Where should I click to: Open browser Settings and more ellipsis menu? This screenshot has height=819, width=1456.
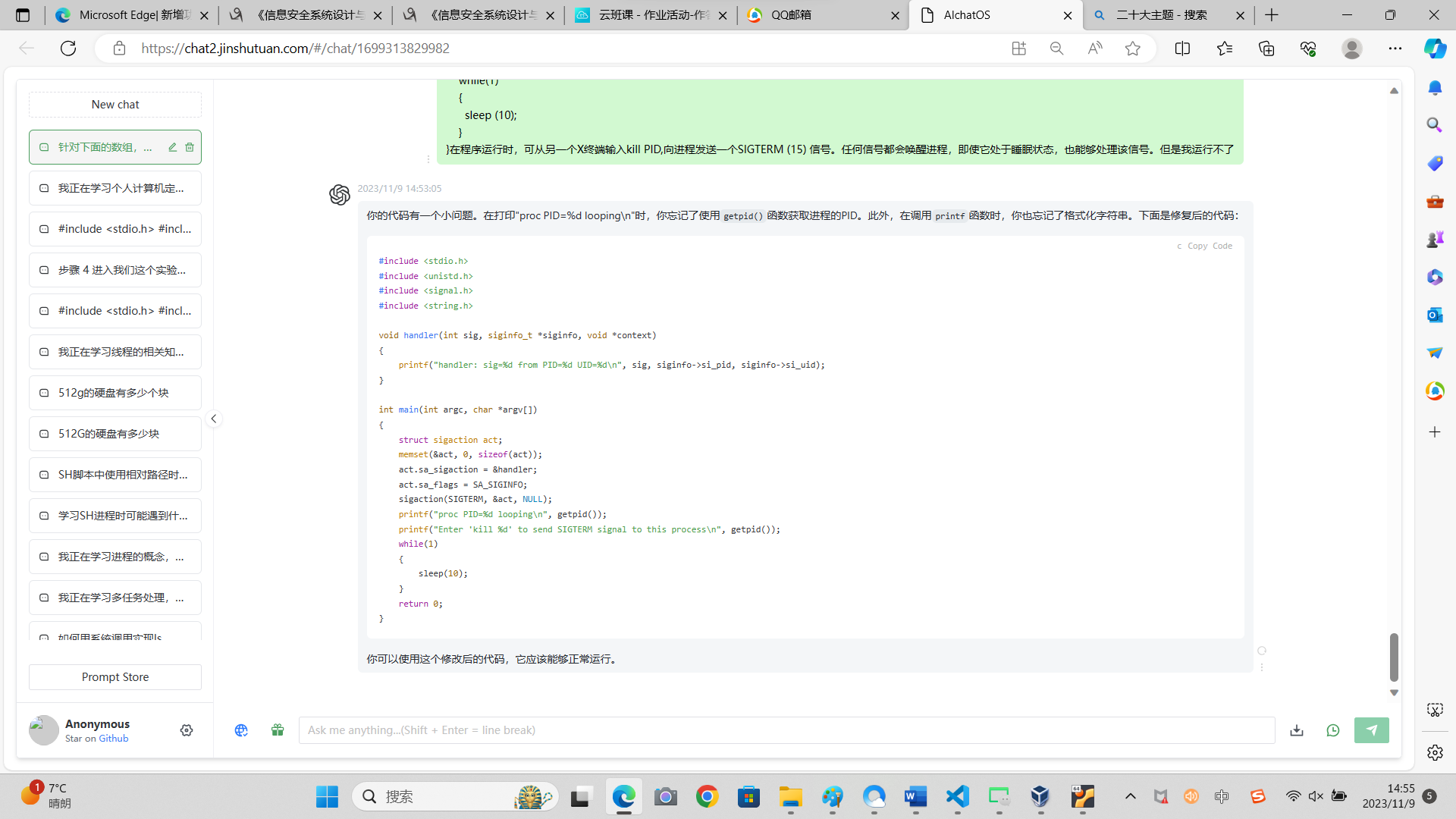(1395, 49)
